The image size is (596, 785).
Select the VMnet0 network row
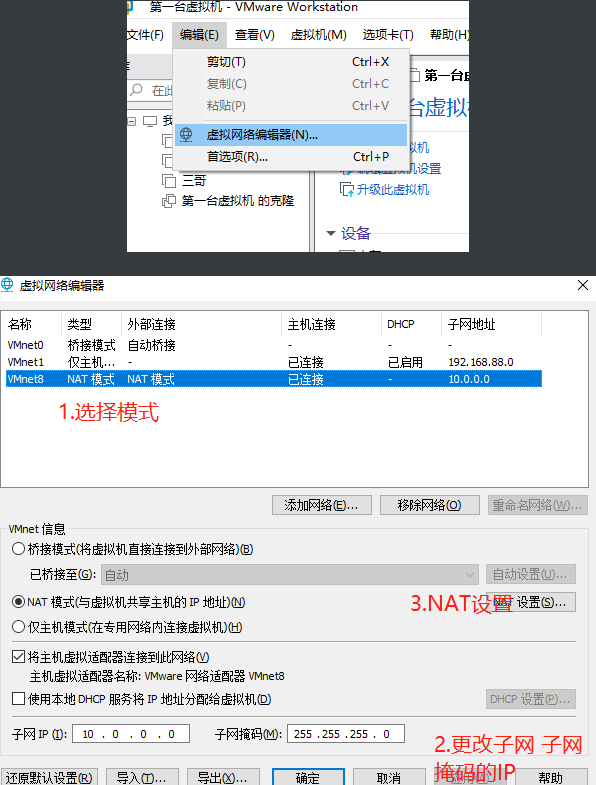(x=273, y=345)
